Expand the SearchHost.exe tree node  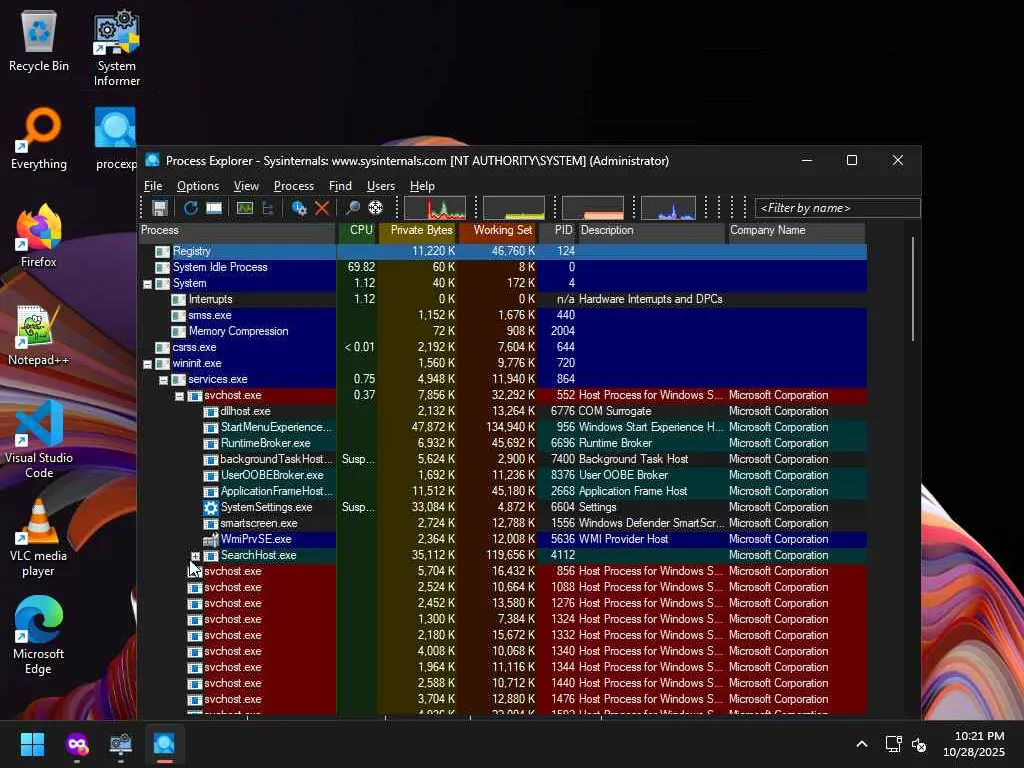[x=195, y=556]
